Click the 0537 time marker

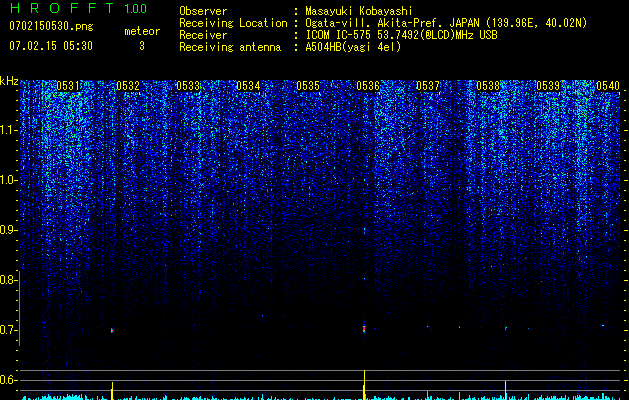[x=428, y=86]
